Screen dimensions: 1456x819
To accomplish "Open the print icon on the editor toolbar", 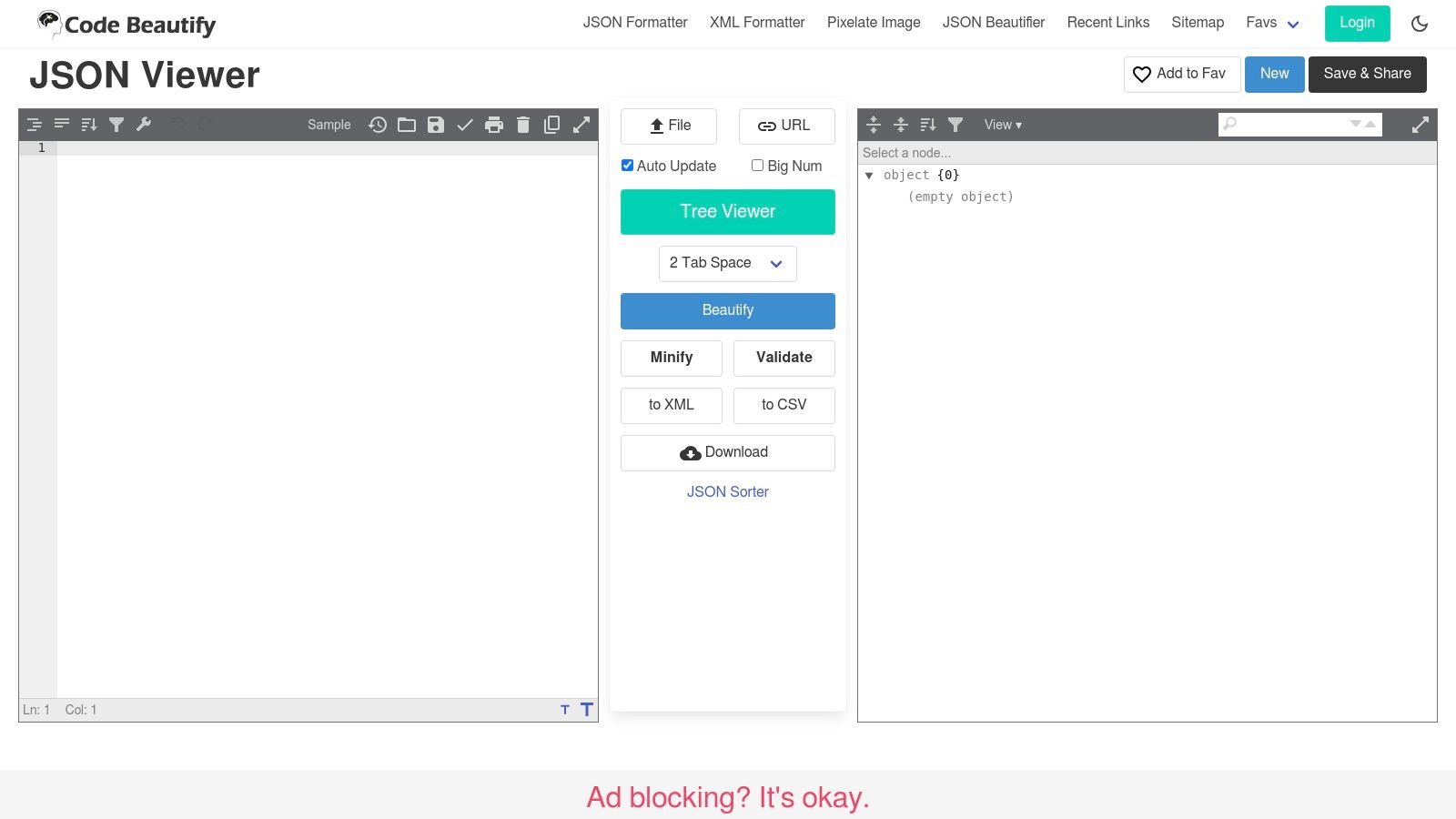I will [x=494, y=125].
